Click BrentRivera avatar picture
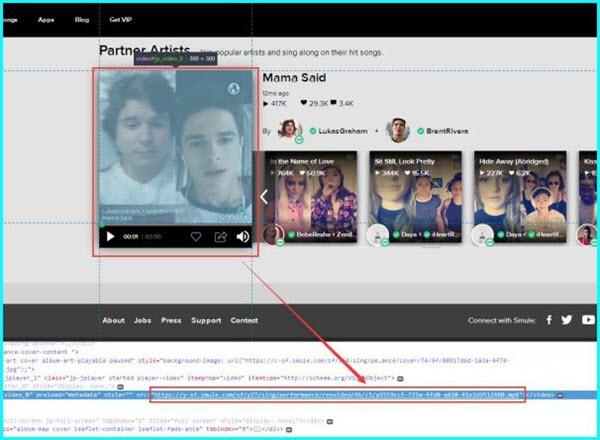Image resolution: width=600 pixels, height=440 pixels. (x=398, y=130)
